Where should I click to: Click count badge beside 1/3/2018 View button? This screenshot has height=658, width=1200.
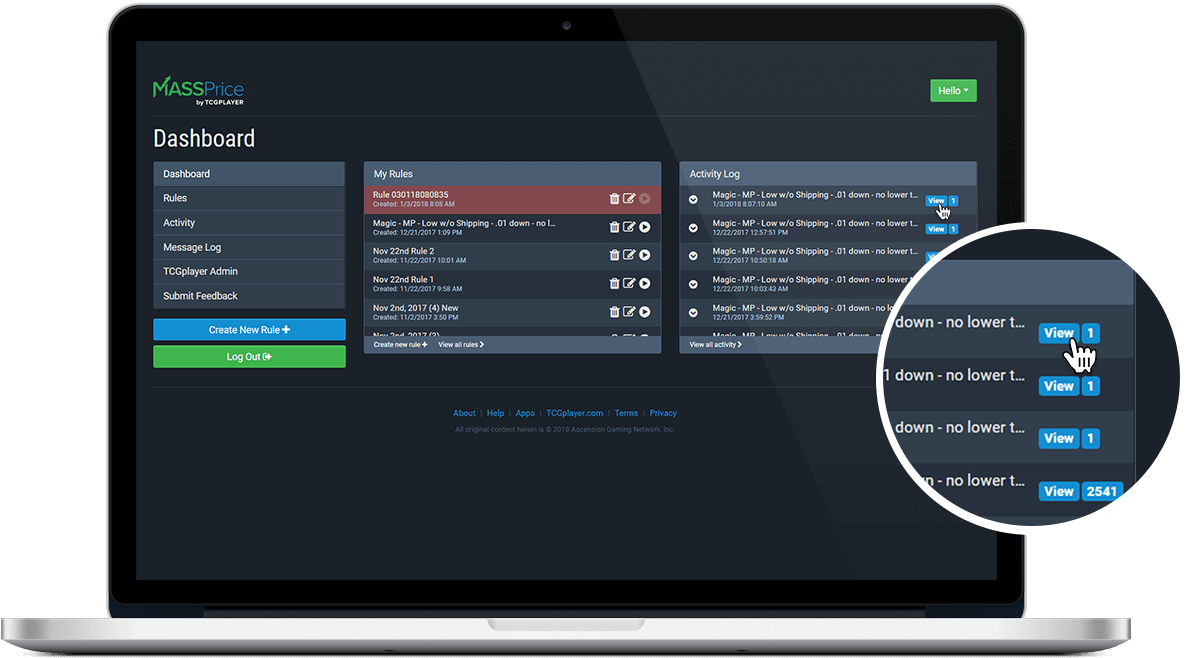coord(953,200)
